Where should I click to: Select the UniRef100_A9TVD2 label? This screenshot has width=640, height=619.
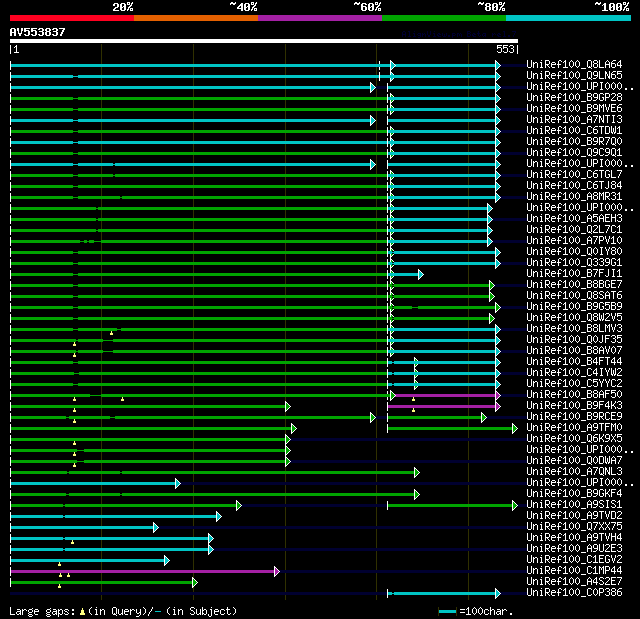pyautogui.click(x=574, y=516)
